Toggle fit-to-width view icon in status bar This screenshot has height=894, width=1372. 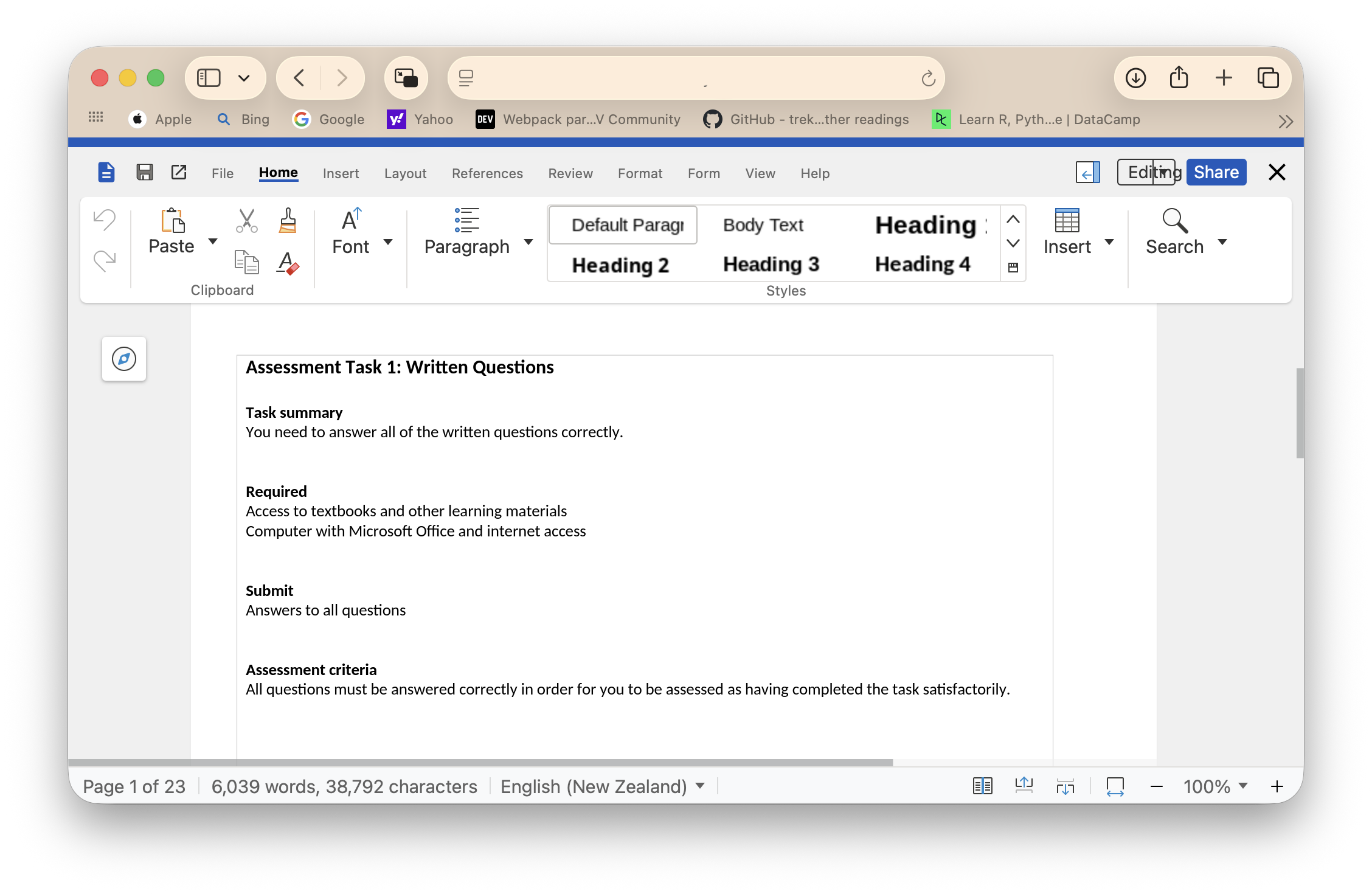(x=1115, y=786)
